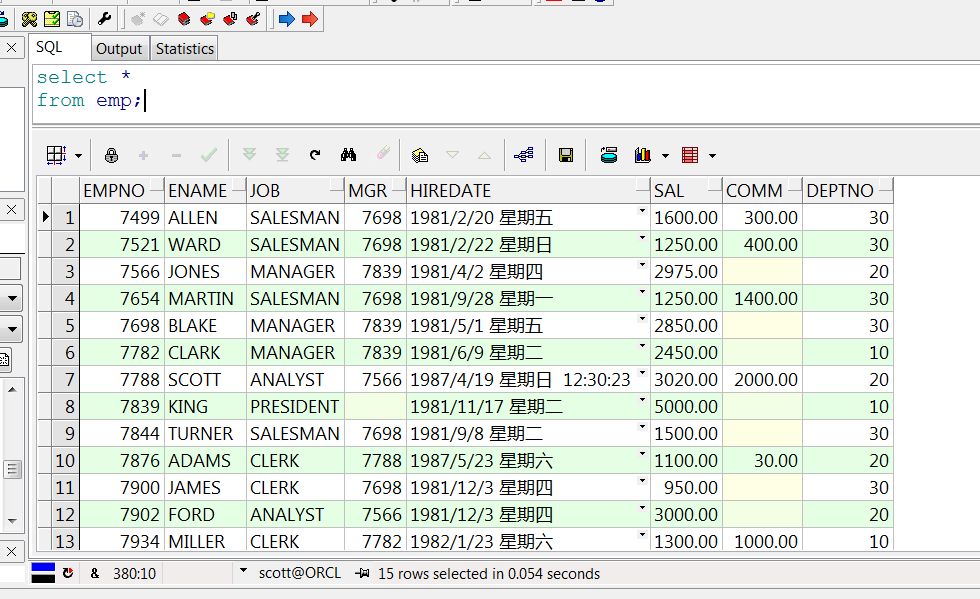Click the plain red book icon
The height and width of the screenshot is (599, 980).
pyautogui.click(x=184, y=19)
